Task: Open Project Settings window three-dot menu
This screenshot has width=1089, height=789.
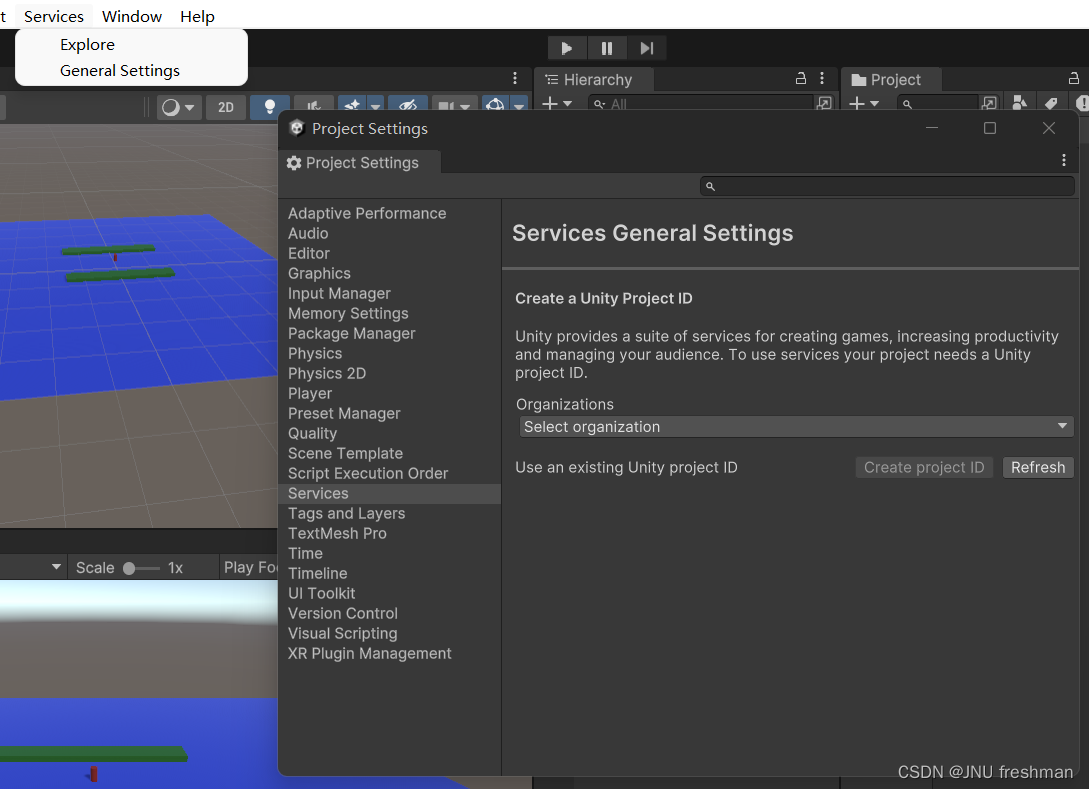Action: (x=1063, y=160)
